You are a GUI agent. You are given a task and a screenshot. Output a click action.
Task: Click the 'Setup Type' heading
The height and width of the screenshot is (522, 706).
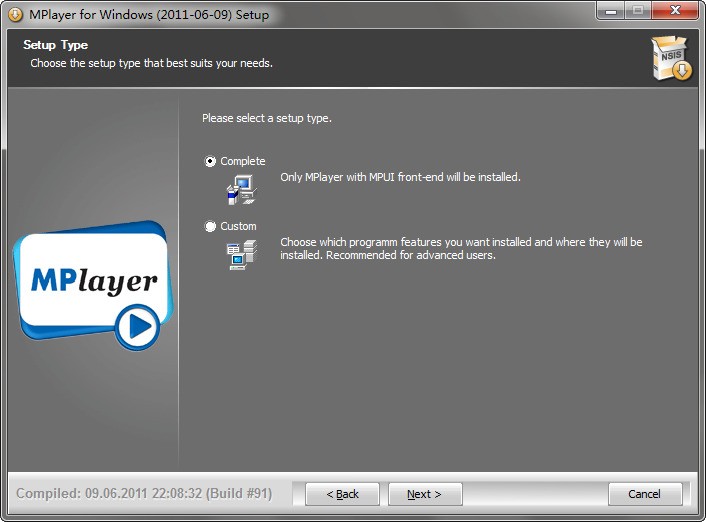click(55, 45)
